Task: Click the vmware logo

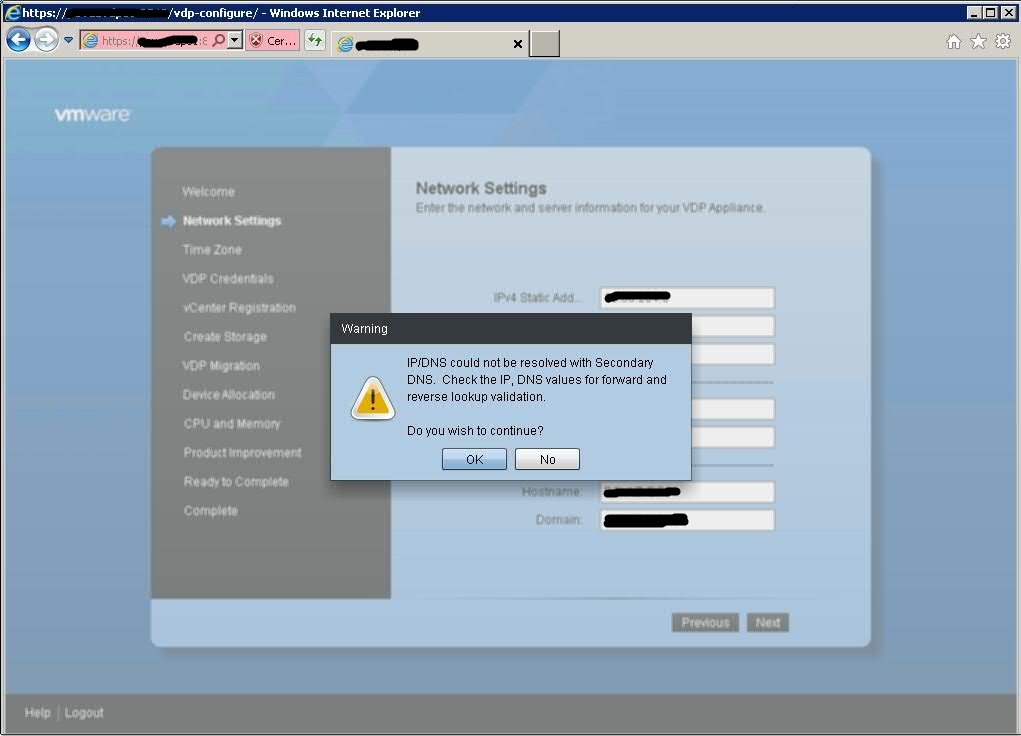Action: (92, 115)
